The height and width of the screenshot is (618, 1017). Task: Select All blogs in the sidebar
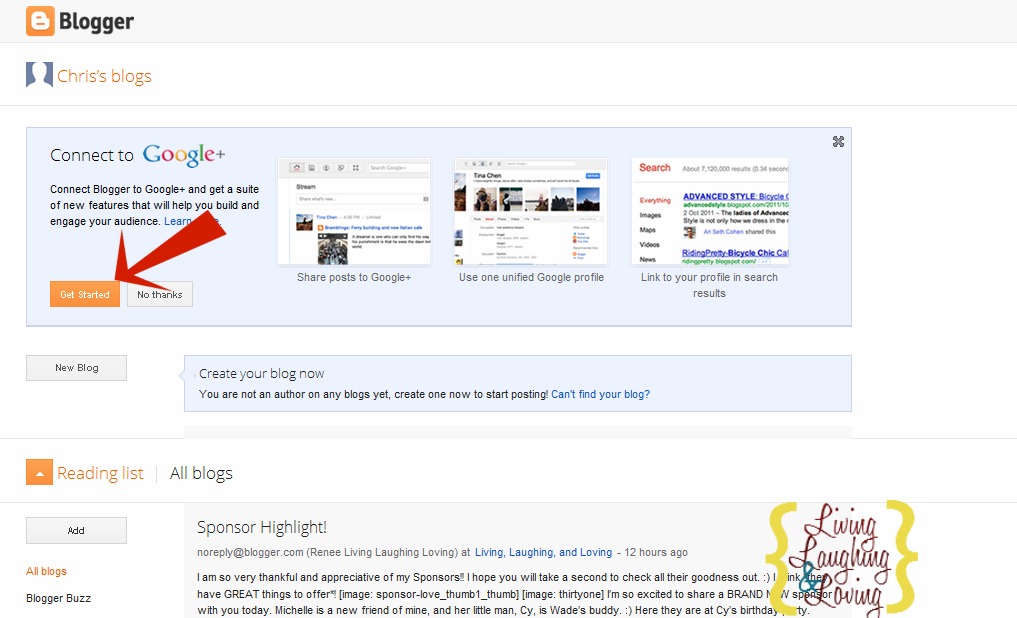46,571
